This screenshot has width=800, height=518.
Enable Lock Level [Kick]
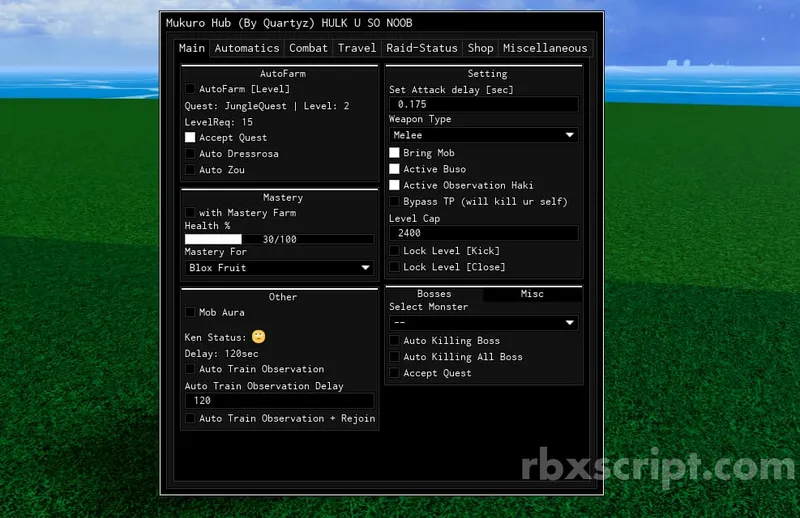click(394, 251)
